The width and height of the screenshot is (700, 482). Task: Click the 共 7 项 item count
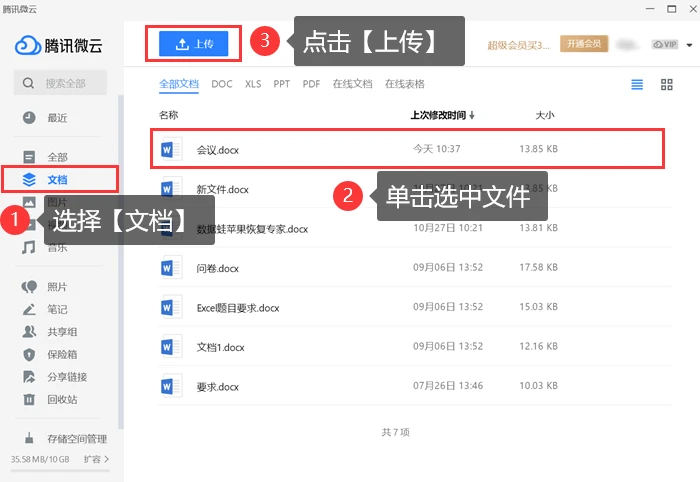(396, 432)
